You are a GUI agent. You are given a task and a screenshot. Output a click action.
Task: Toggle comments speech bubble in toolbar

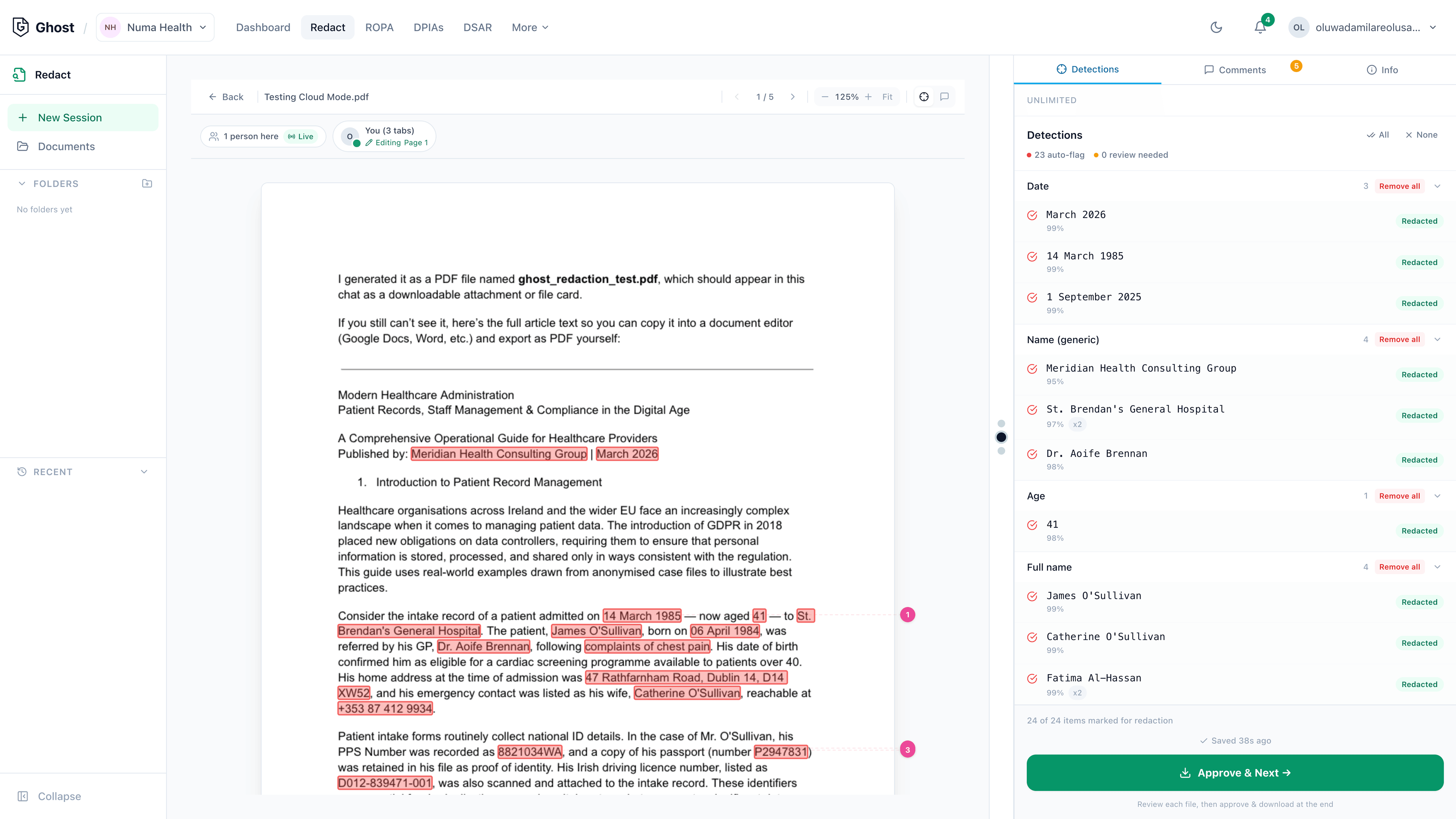click(944, 97)
